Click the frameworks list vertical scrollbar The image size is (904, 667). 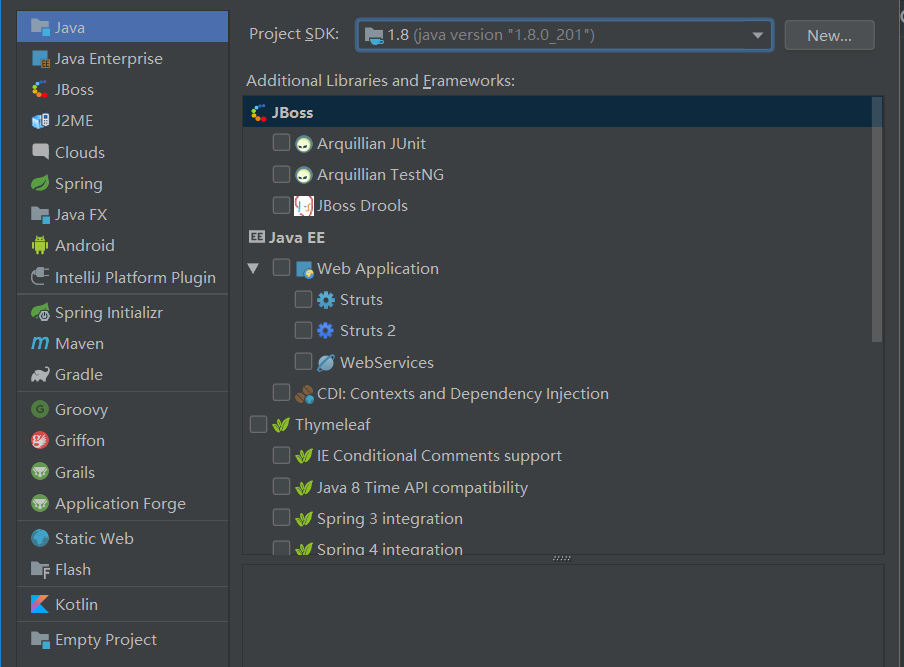877,220
